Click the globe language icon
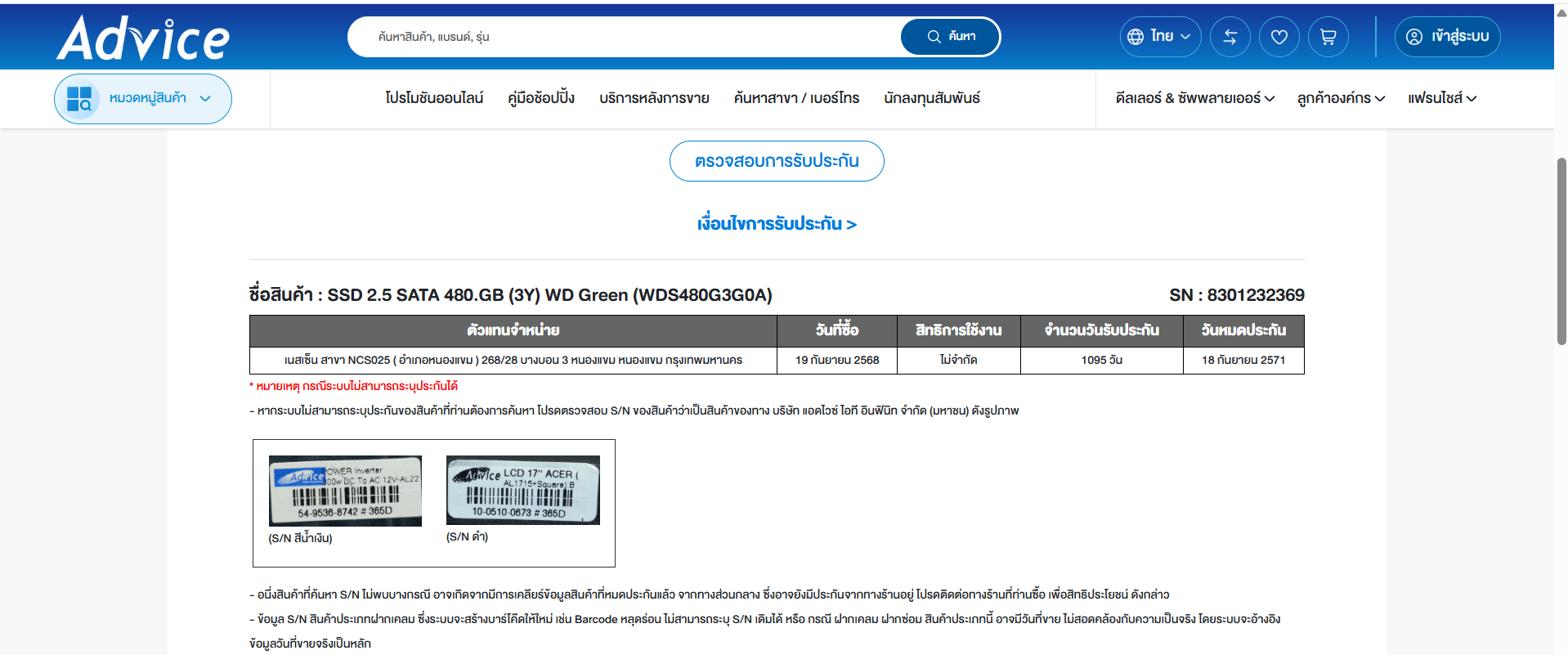 point(1136,37)
